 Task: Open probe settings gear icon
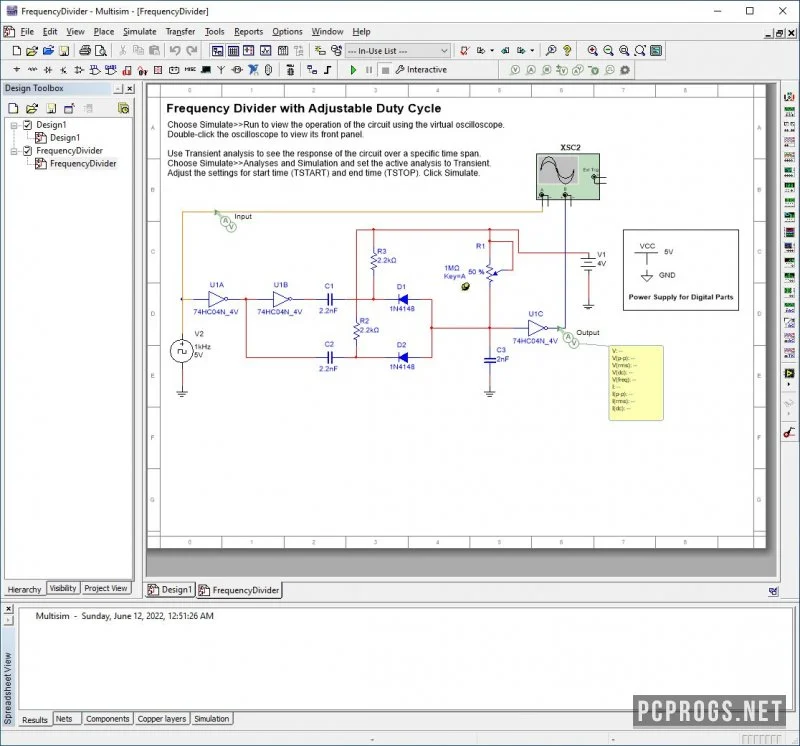[625, 70]
